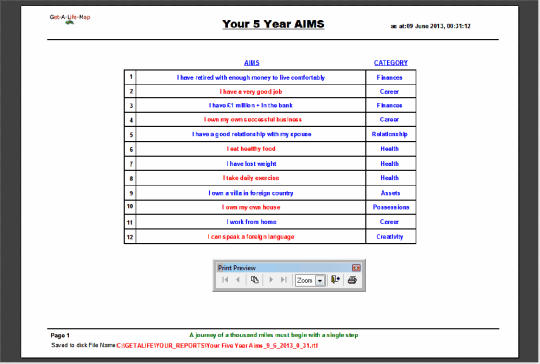Image resolution: width=540 pixels, height=364 pixels.
Task: Click the 'Saved to disk File Name' label
Action: [83, 345]
